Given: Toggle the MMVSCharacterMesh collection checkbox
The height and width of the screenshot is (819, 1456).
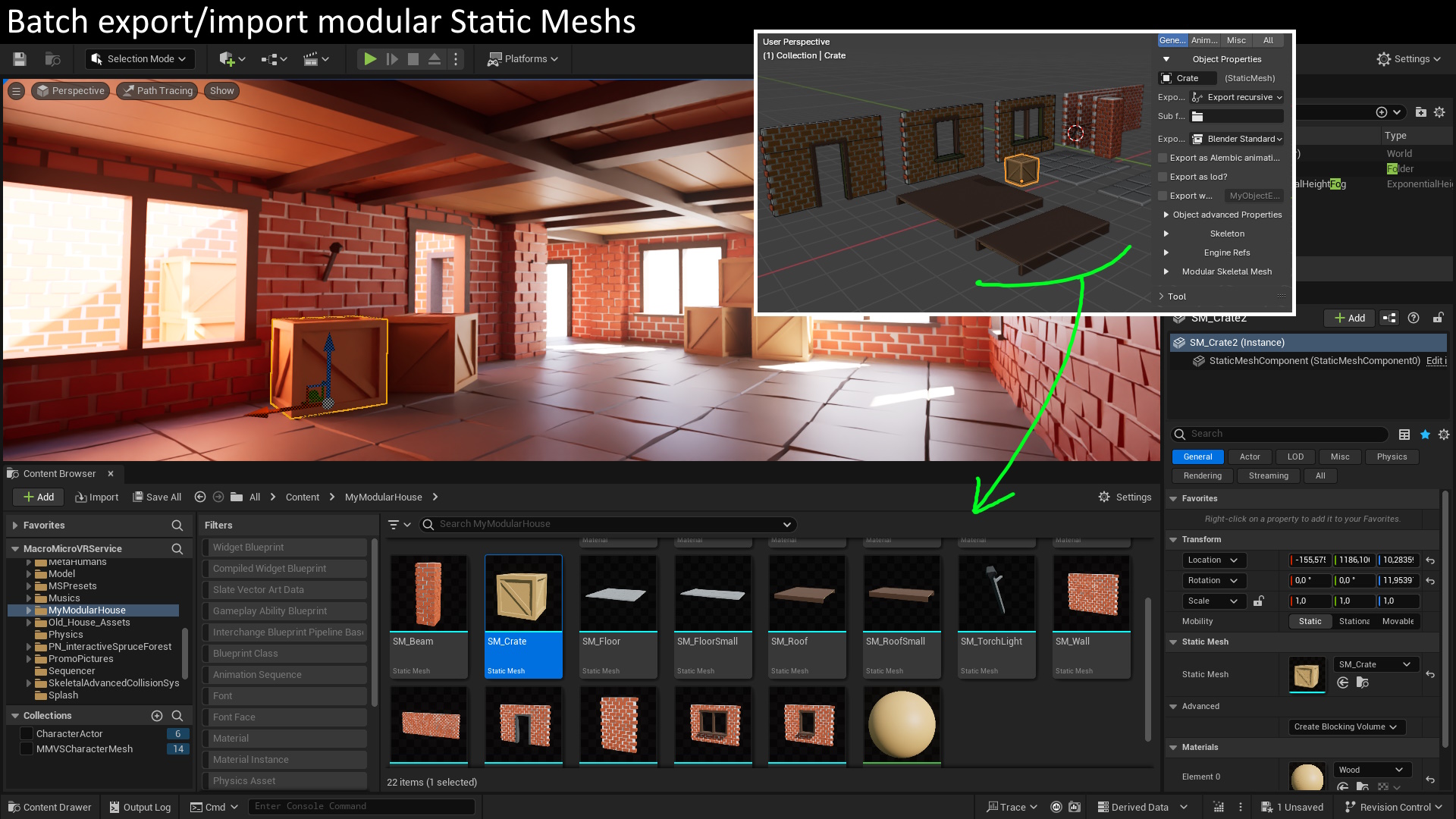Looking at the screenshot, I should tap(27, 749).
